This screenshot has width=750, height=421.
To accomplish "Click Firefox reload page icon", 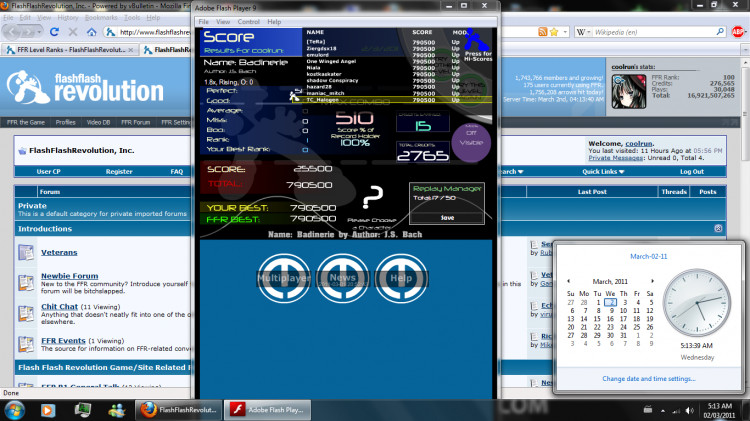I will click(x=54, y=32).
